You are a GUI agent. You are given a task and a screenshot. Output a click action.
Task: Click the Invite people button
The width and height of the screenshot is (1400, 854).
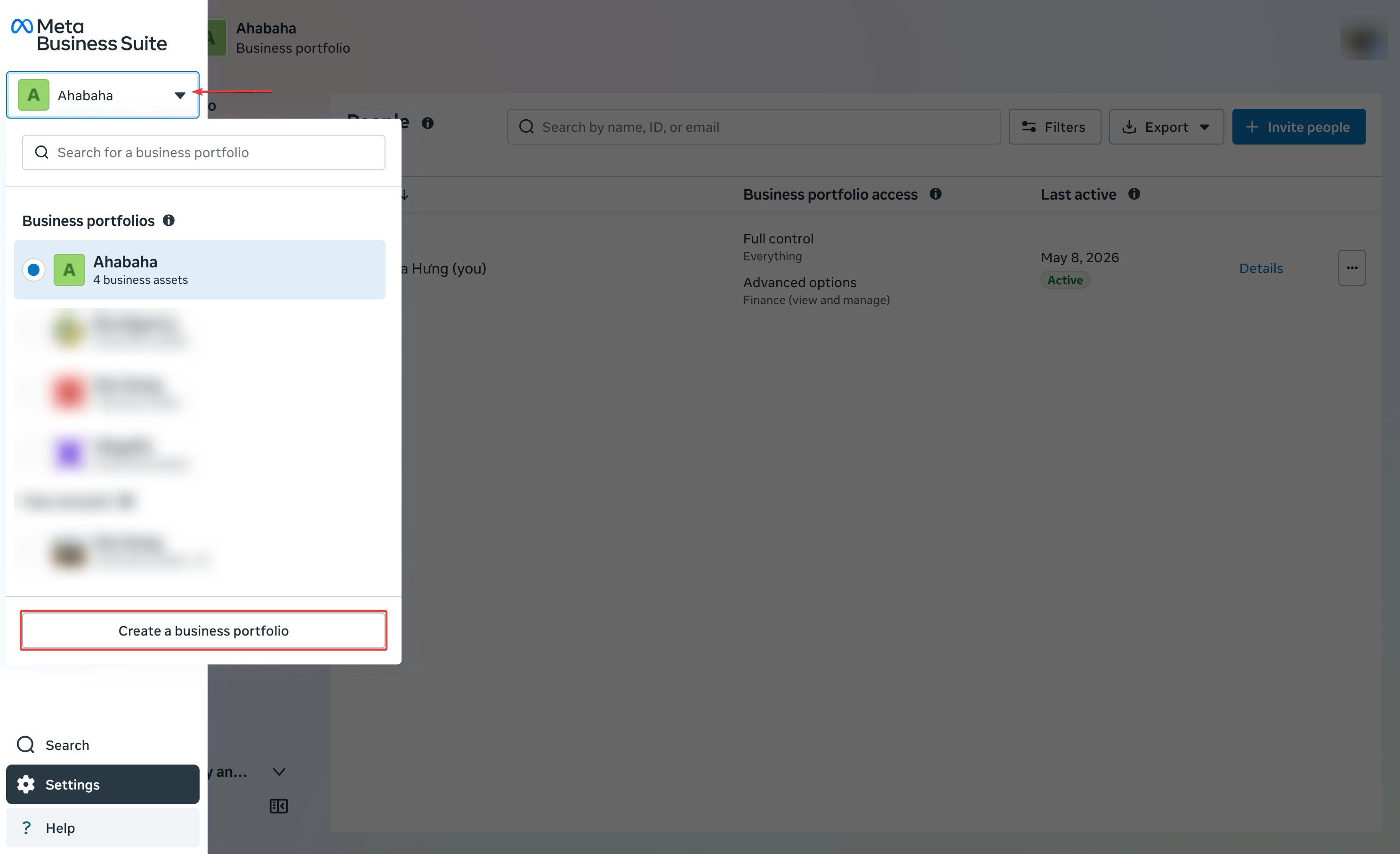pos(1299,127)
